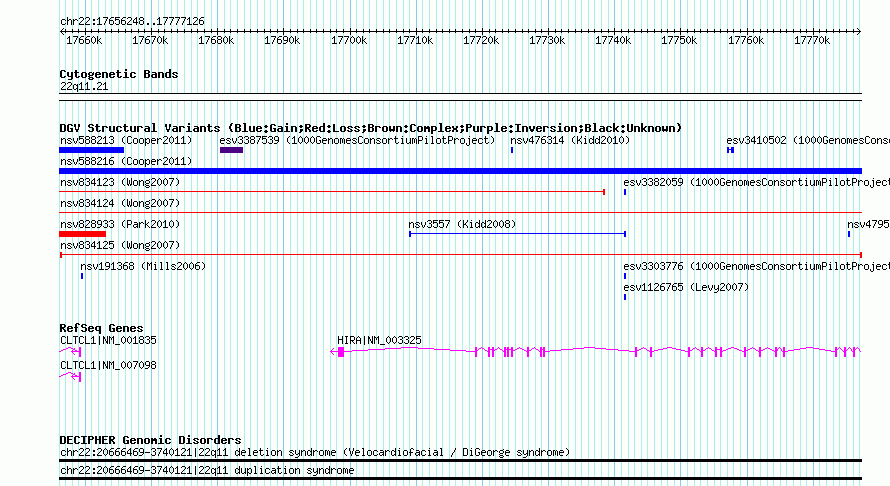This screenshot has height=486, width=890.
Task: Click the esv3303776 small blue marker
Action: coord(625,276)
